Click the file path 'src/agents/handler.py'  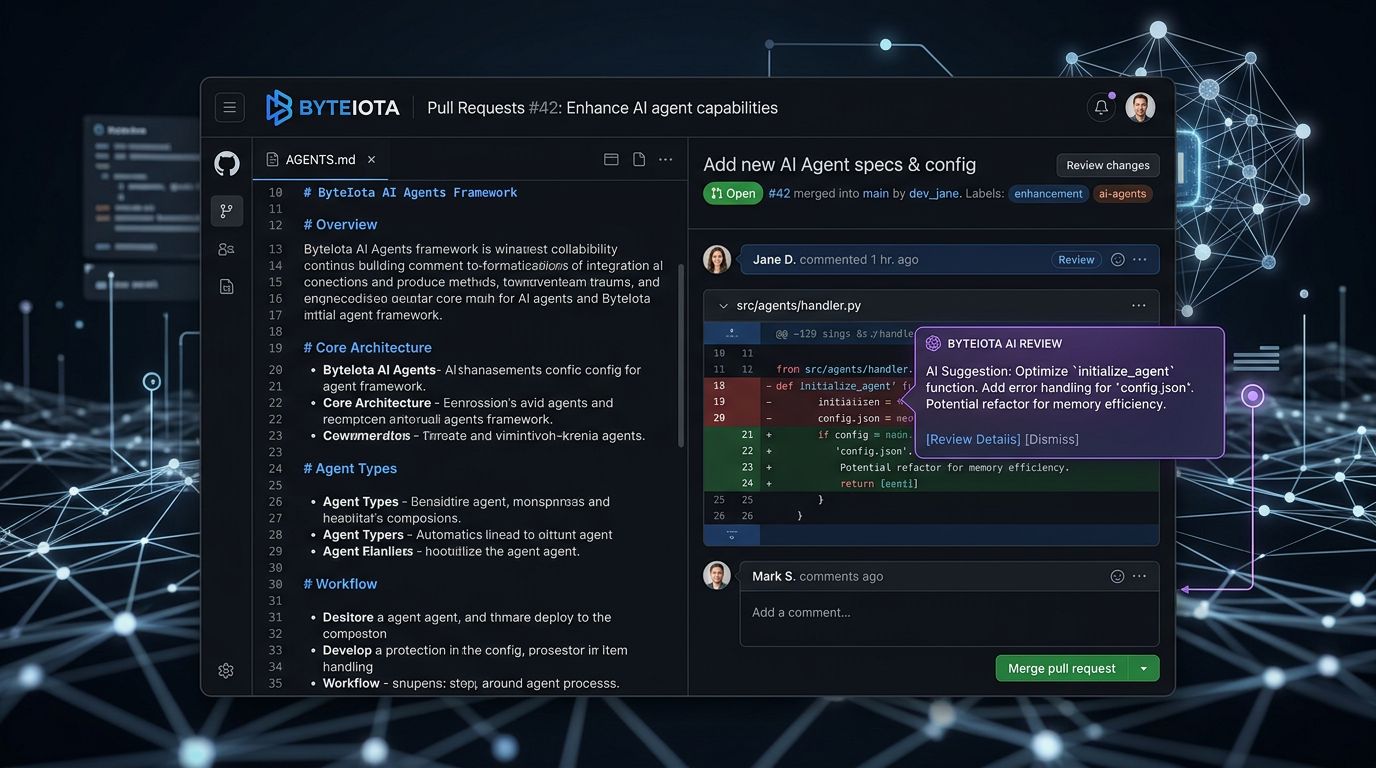pos(798,306)
